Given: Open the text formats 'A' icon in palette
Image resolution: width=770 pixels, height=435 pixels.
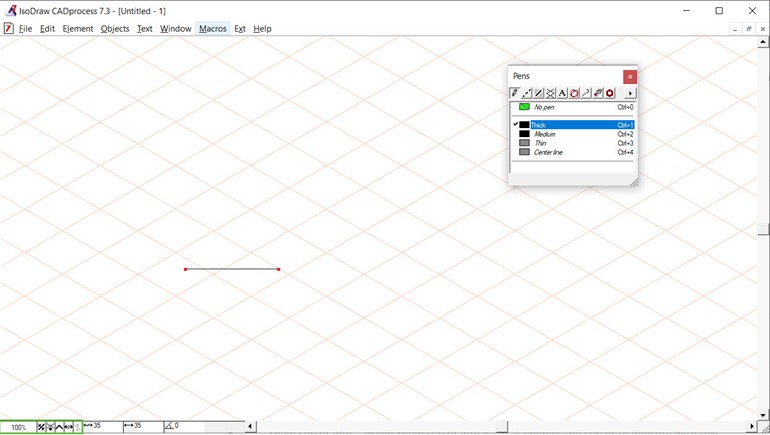Looking at the screenshot, I should click(x=562, y=93).
